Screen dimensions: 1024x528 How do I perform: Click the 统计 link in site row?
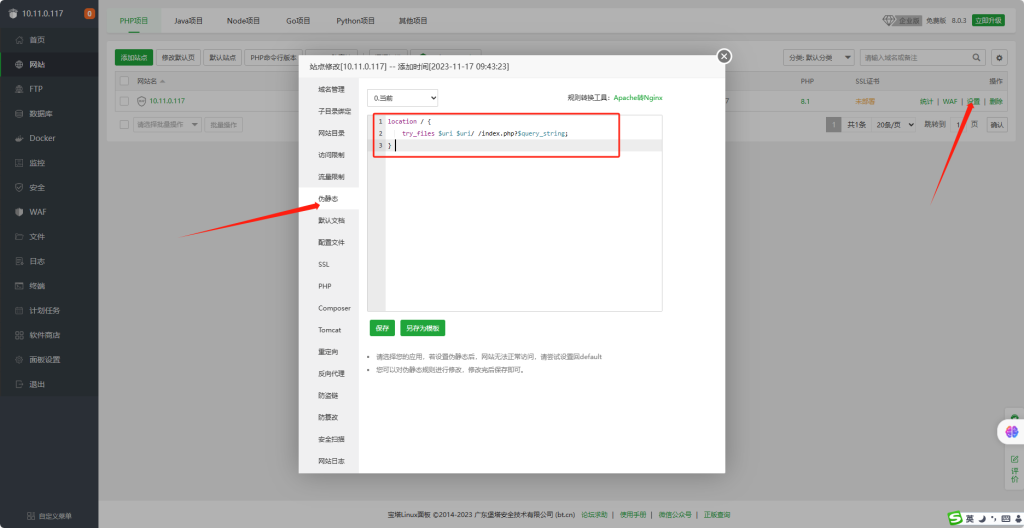pyautogui.click(x=927, y=101)
